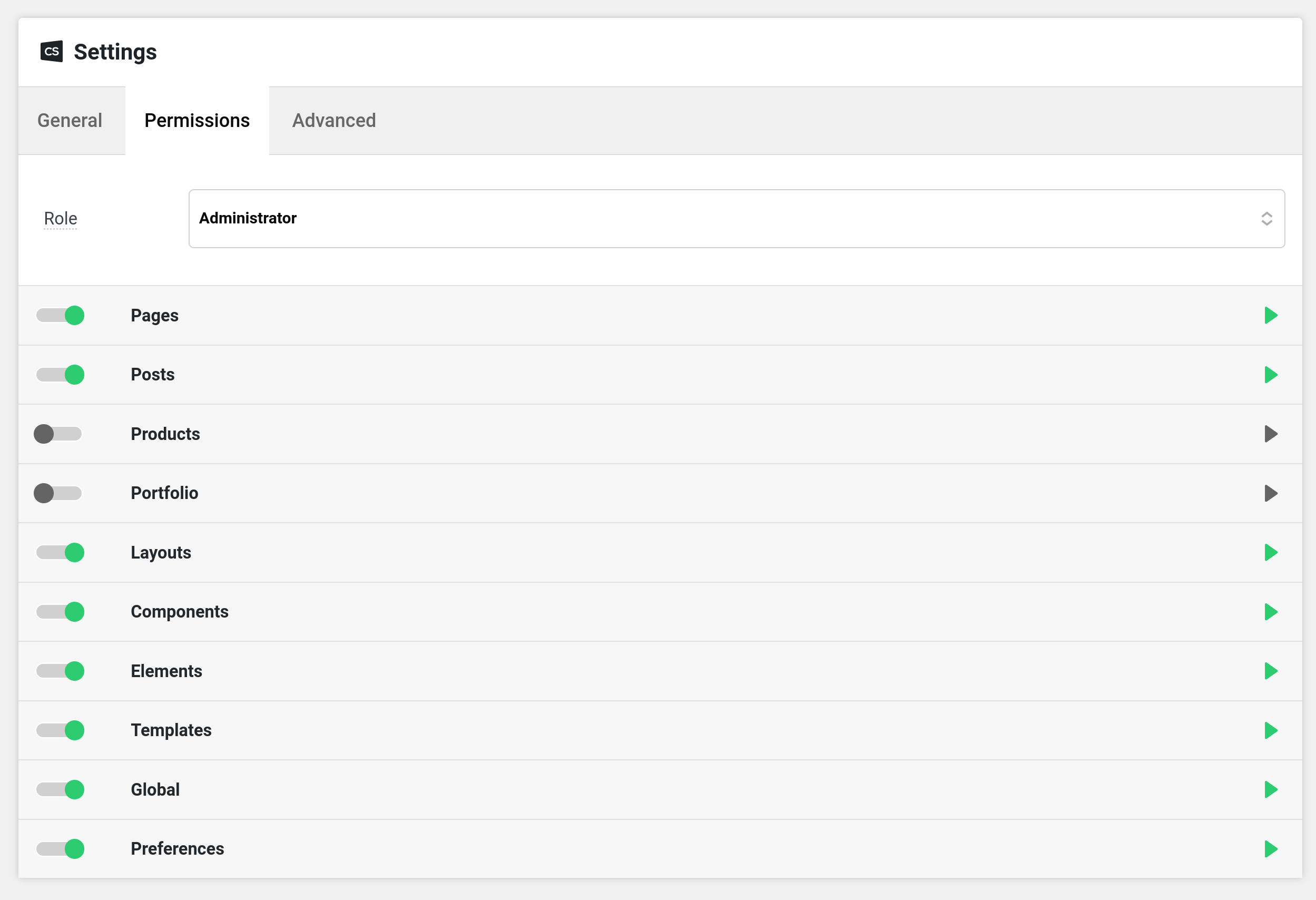
Task: Click the Components expand arrow icon
Action: (x=1271, y=611)
